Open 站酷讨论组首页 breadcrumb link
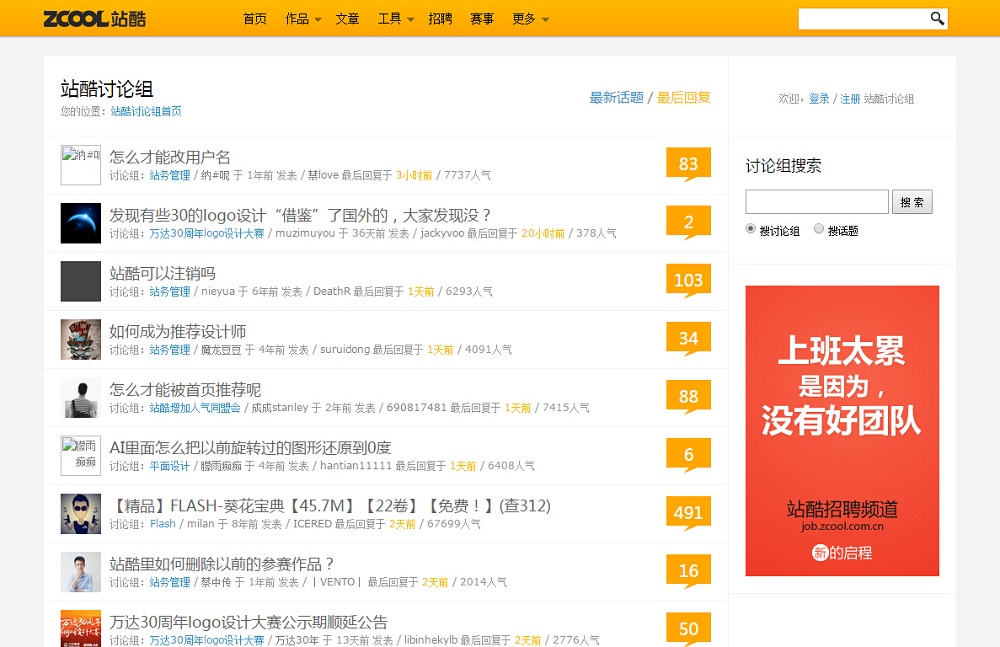 coord(146,112)
